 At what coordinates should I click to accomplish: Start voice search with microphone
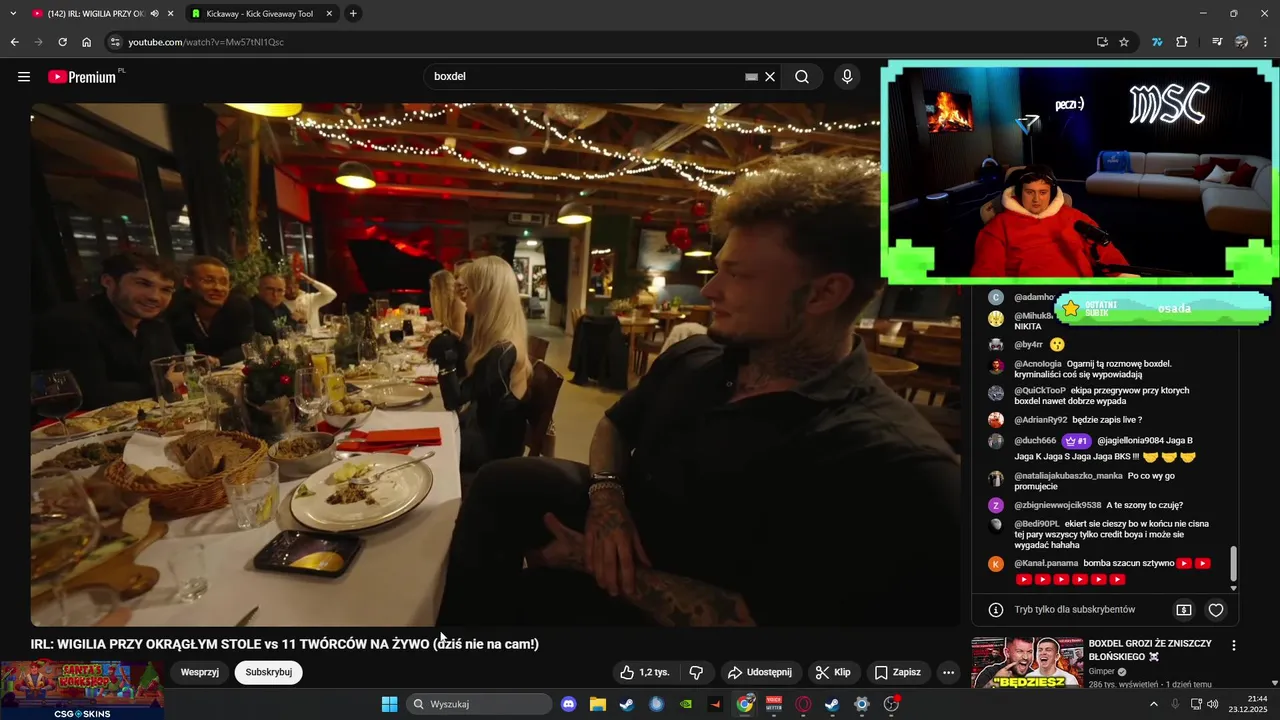click(847, 77)
